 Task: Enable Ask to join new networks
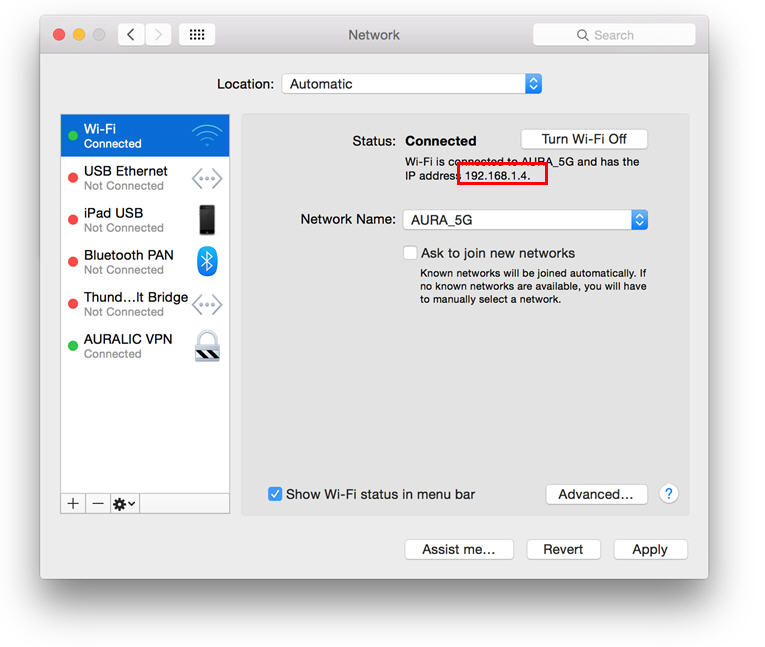(410, 253)
